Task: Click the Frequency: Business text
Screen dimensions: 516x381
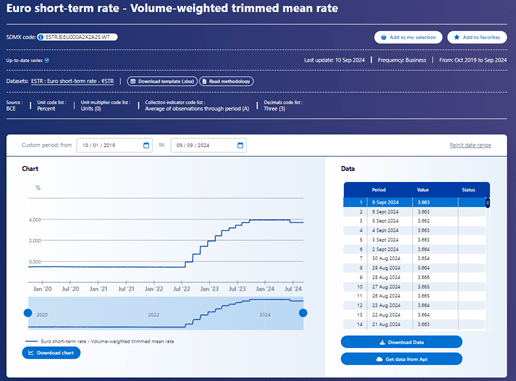Action: (402, 60)
